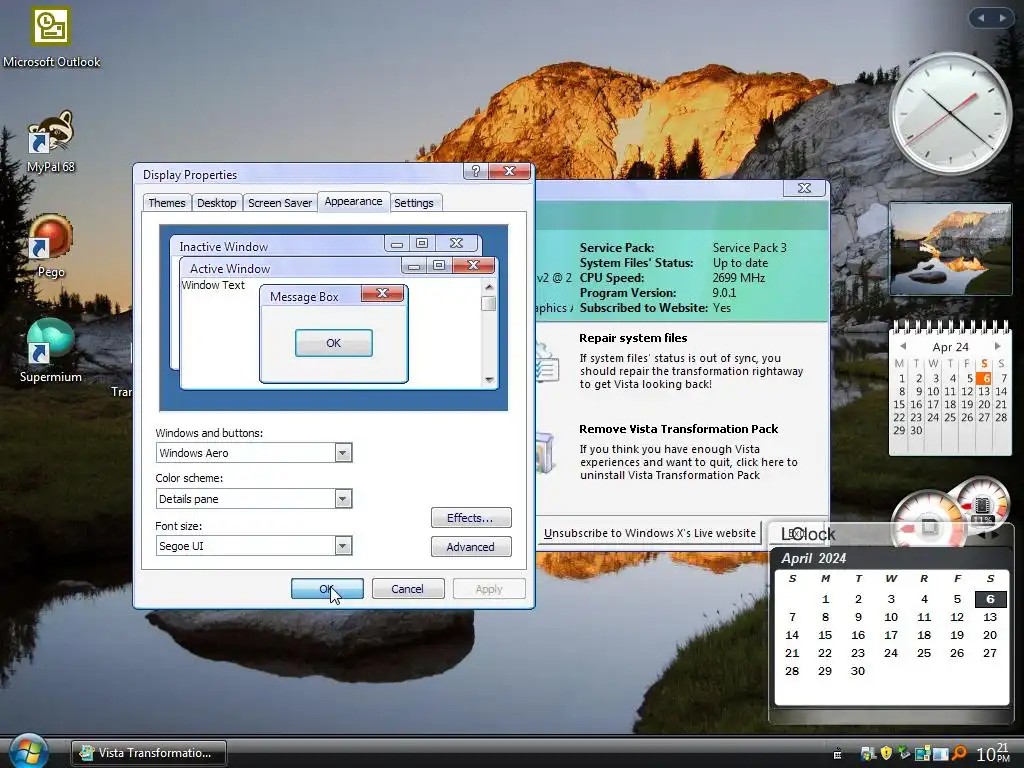Click OK in the preview Message Box
The height and width of the screenshot is (768, 1024).
(334, 343)
